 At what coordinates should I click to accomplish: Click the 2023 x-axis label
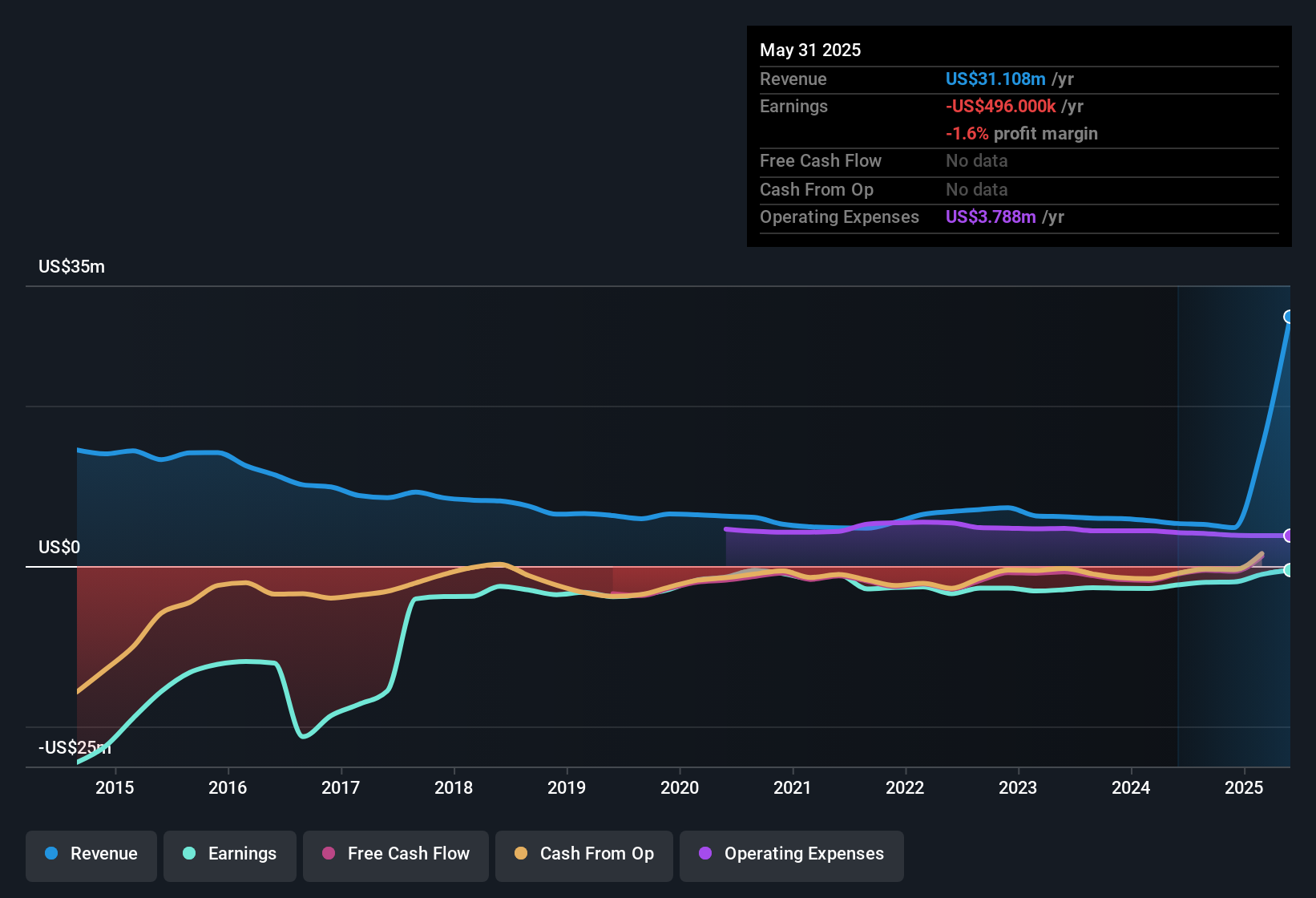tap(1018, 787)
